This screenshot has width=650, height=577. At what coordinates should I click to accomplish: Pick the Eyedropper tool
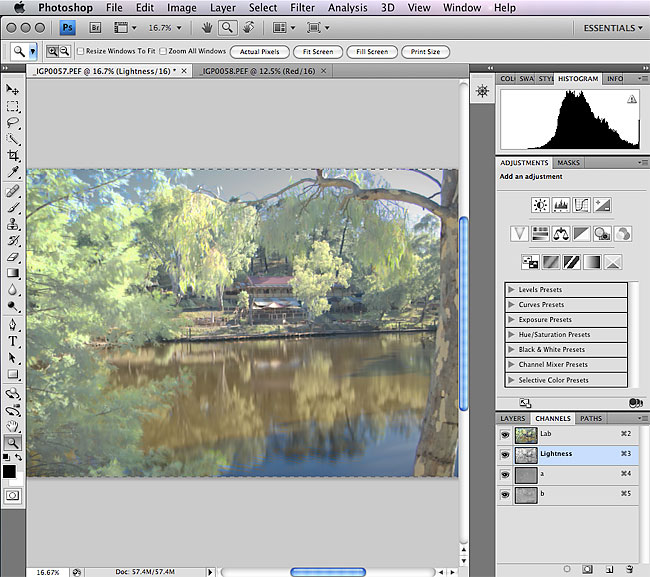(13, 172)
